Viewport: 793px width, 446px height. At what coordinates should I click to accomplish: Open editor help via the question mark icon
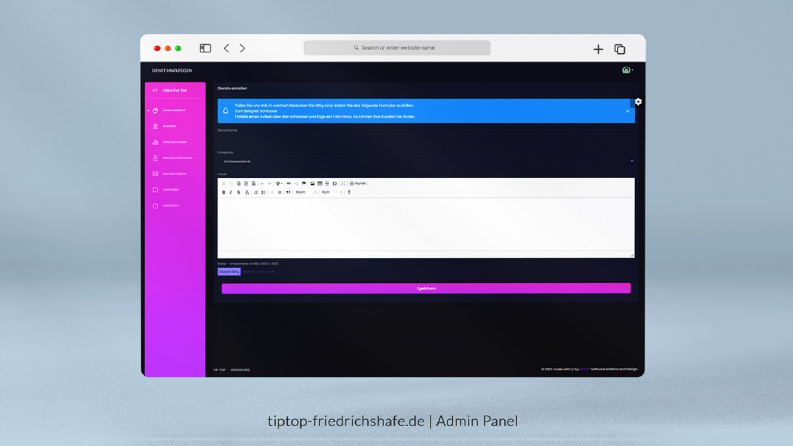pyautogui.click(x=349, y=192)
